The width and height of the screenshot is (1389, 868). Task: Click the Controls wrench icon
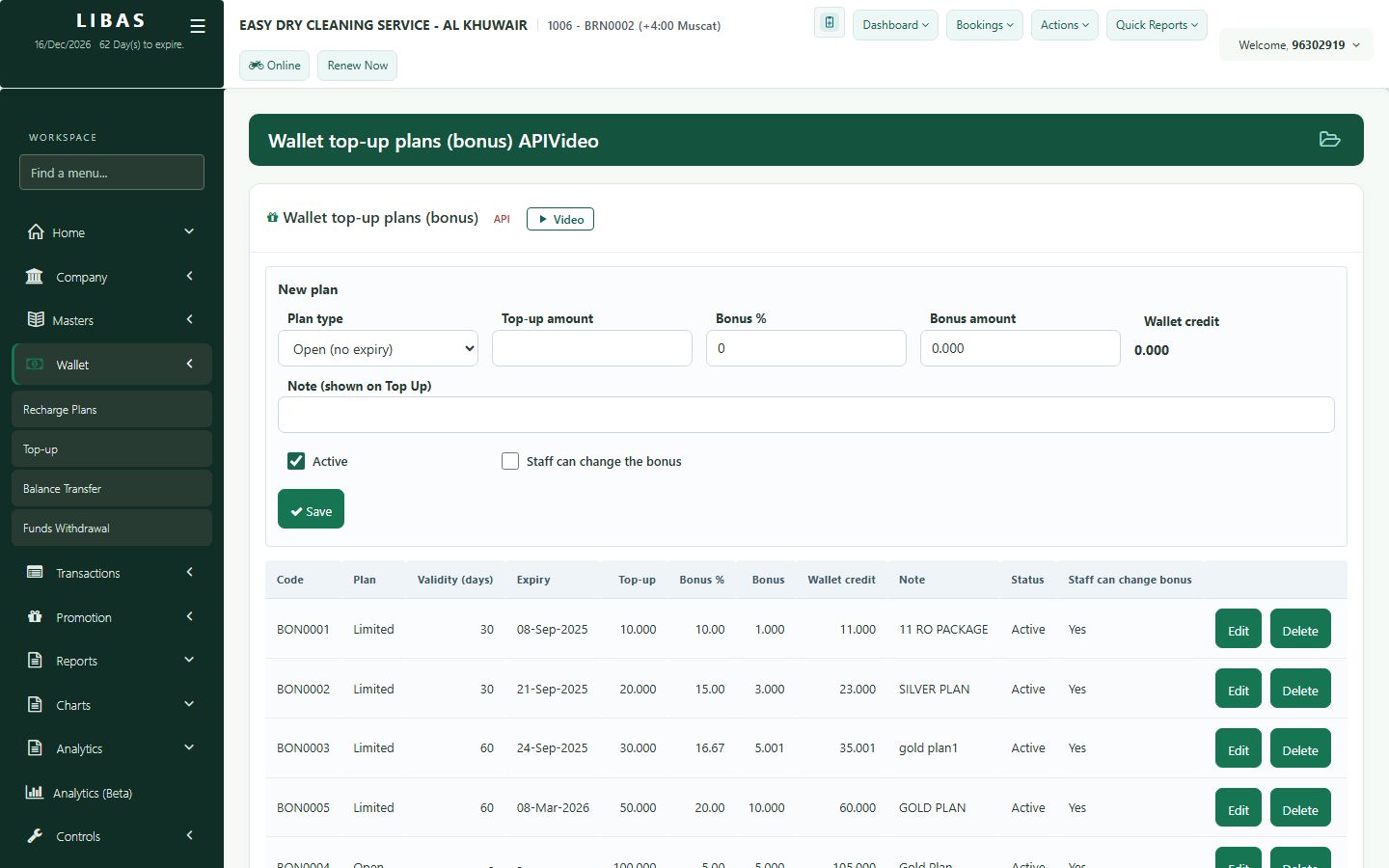click(35, 836)
